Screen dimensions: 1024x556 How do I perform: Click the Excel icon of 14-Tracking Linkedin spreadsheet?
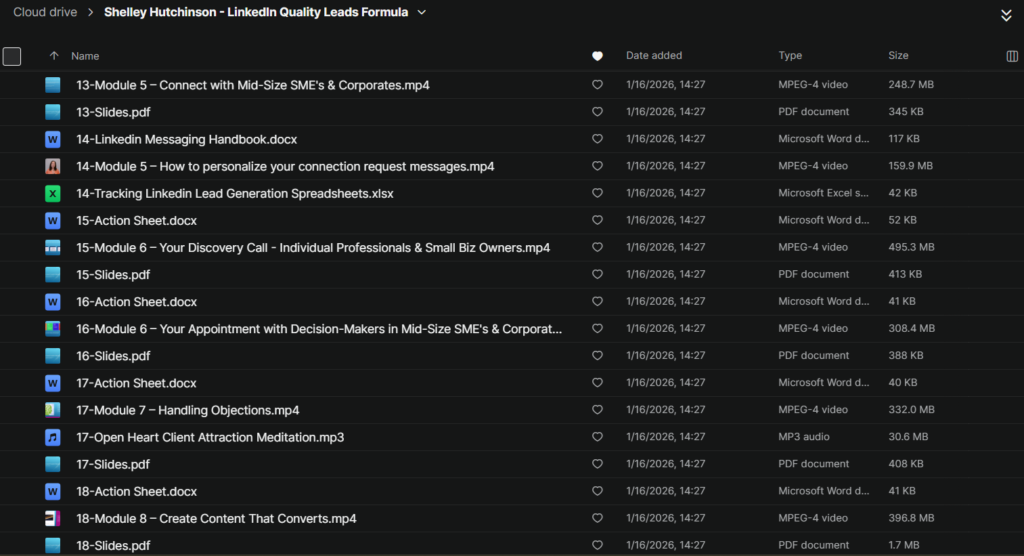coord(53,193)
